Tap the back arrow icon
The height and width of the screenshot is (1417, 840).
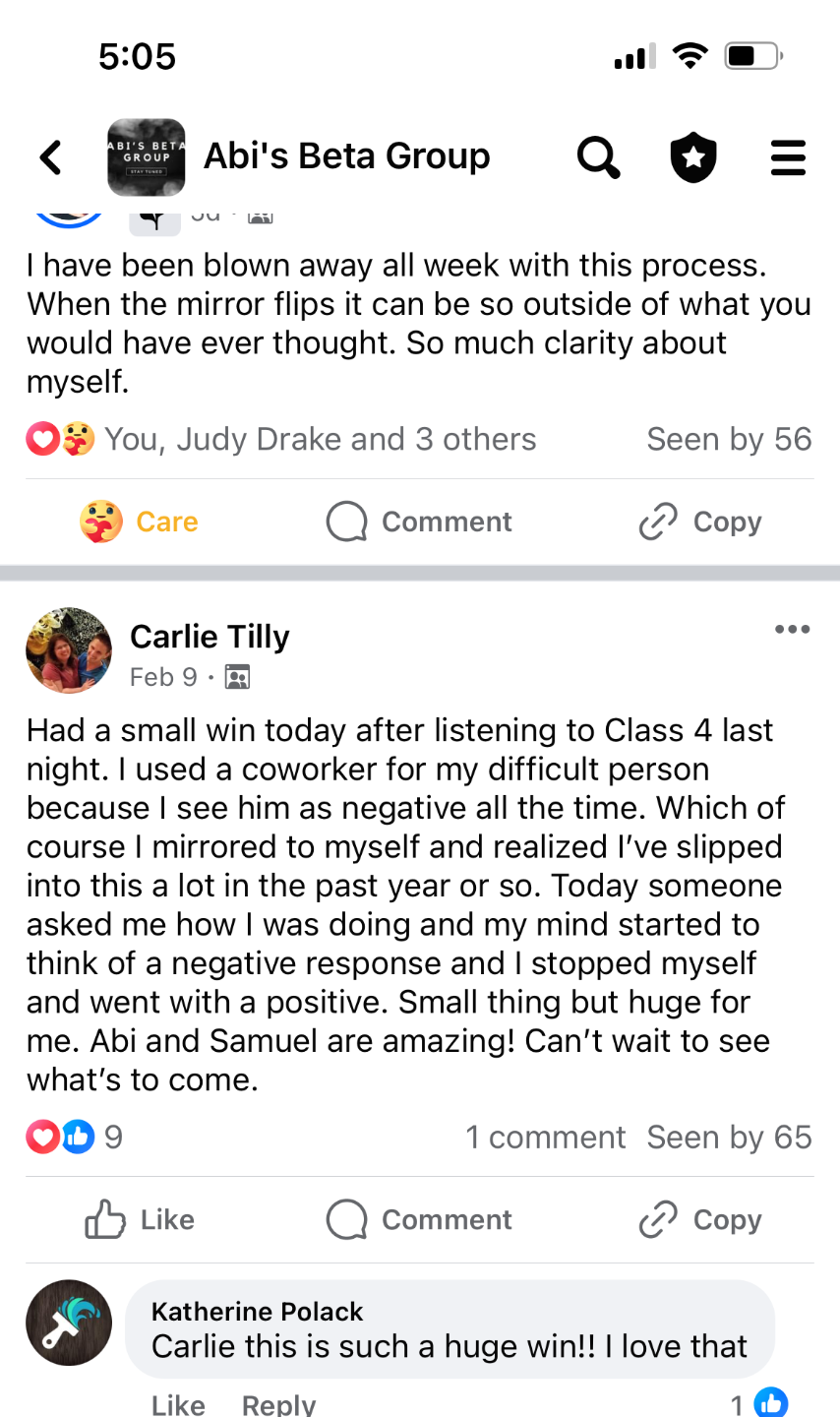[x=51, y=157]
